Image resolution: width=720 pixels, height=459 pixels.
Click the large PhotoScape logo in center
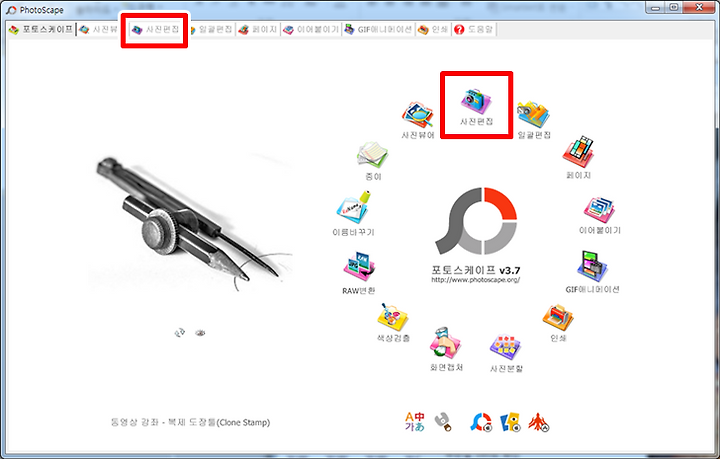pos(476,220)
